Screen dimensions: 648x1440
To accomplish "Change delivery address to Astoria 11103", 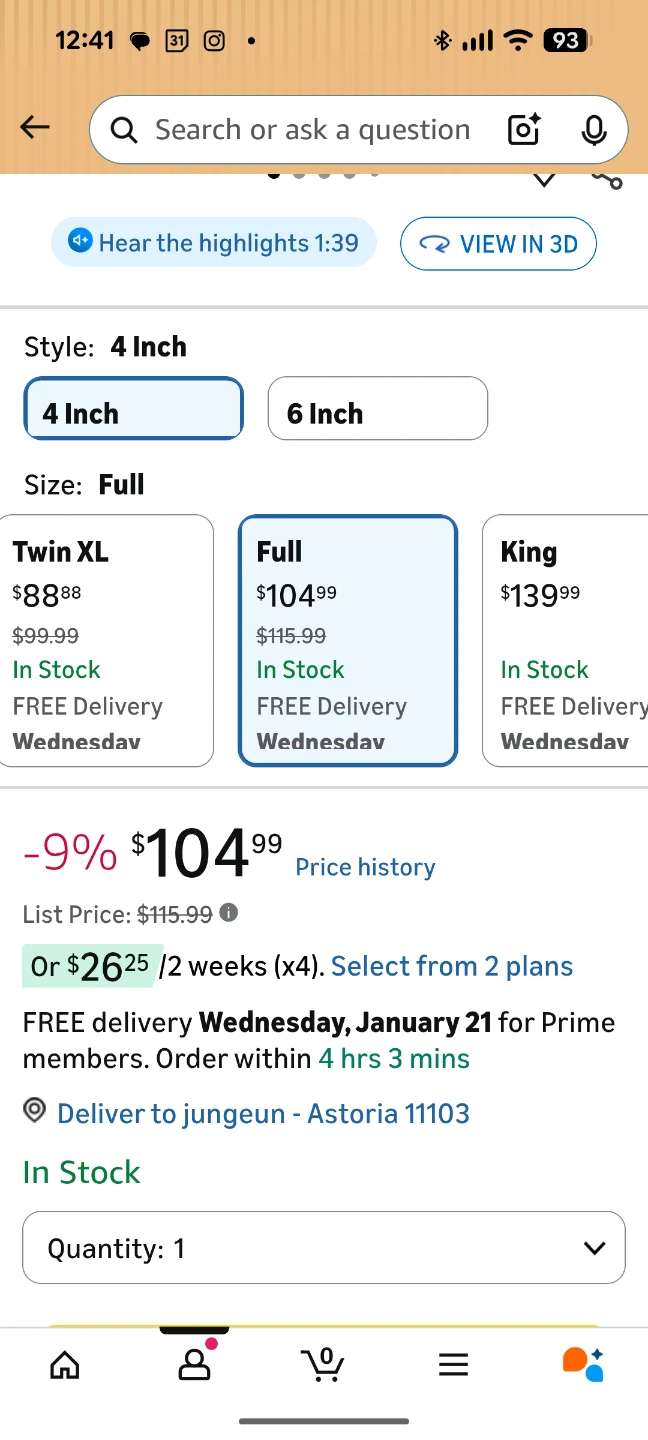I will [262, 1113].
